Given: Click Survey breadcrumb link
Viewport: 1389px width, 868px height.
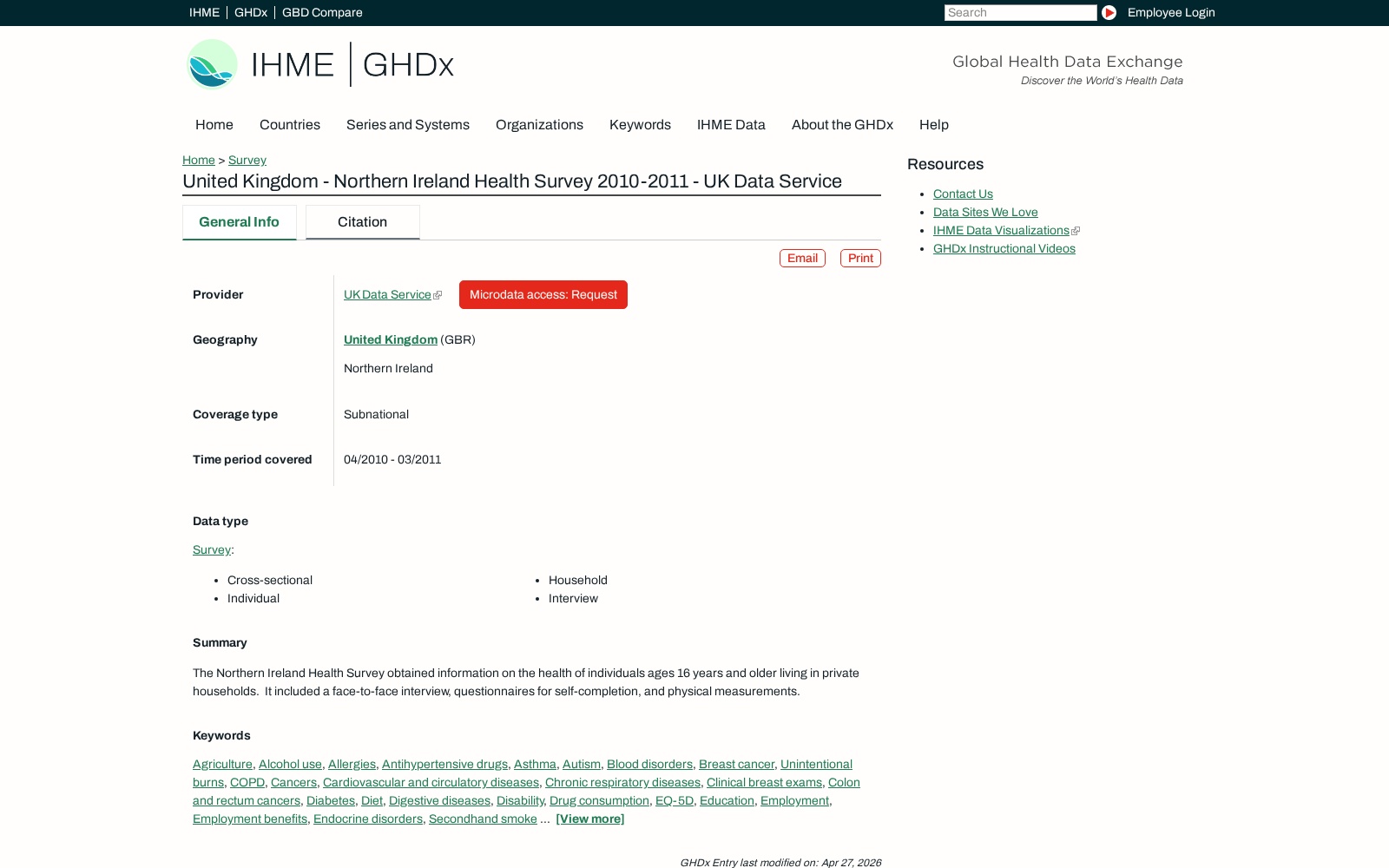Looking at the screenshot, I should coord(247,160).
